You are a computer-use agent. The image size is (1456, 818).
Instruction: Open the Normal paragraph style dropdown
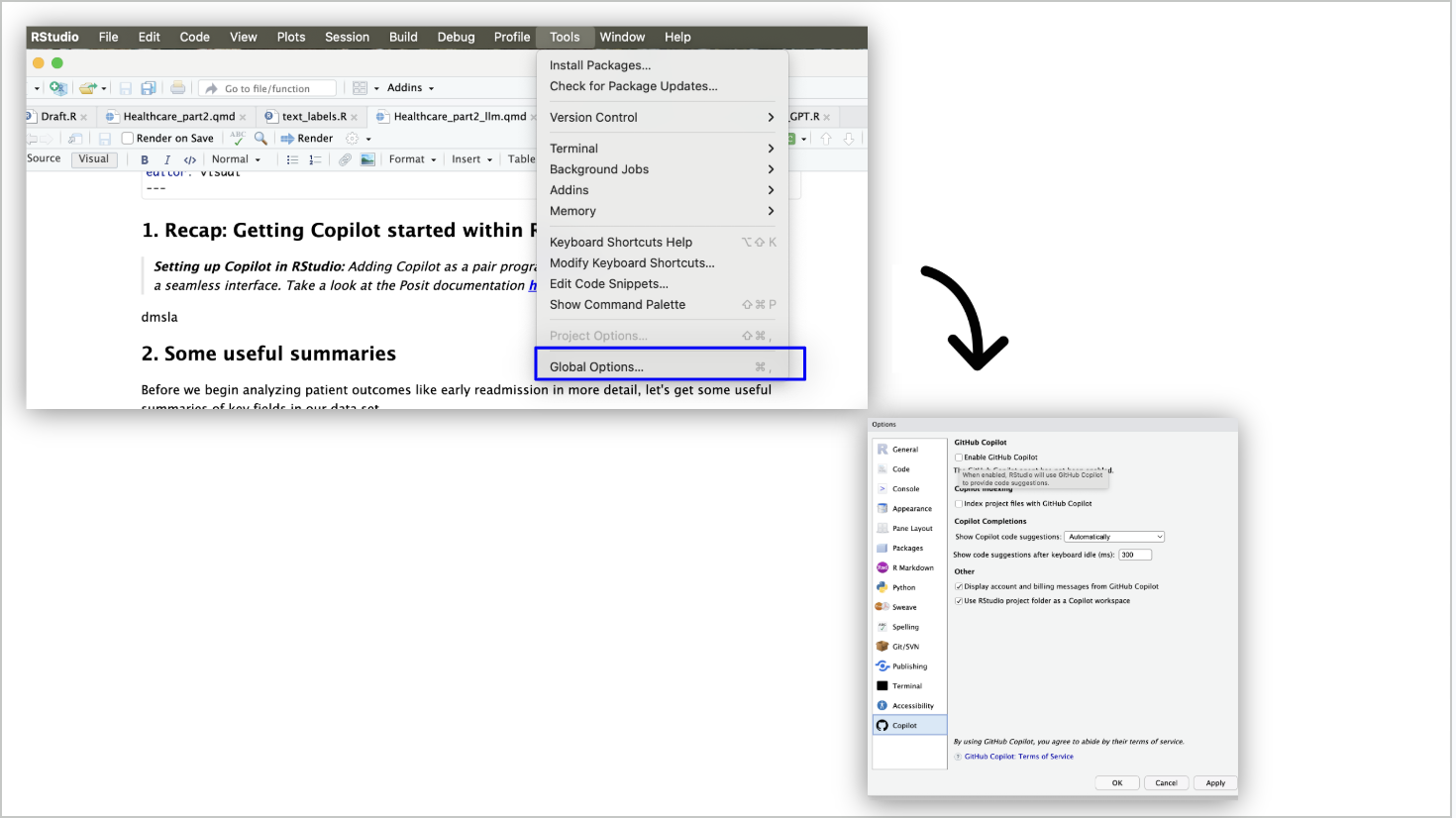(x=236, y=159)
